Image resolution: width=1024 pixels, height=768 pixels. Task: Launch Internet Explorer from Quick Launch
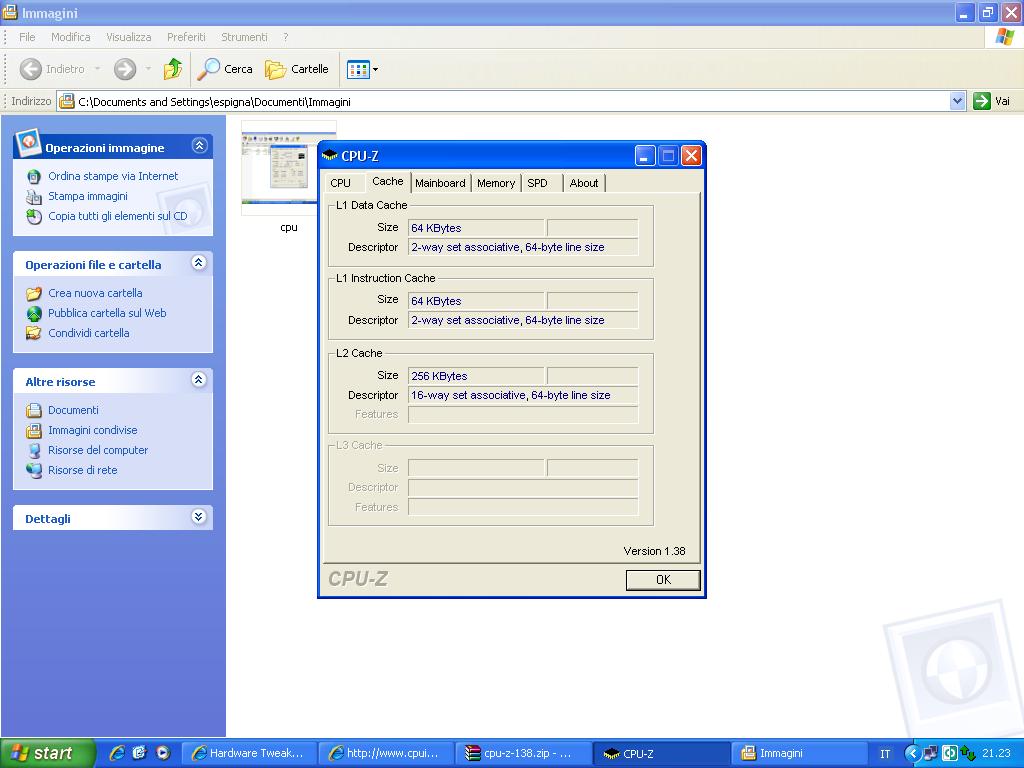pos(117,753)
